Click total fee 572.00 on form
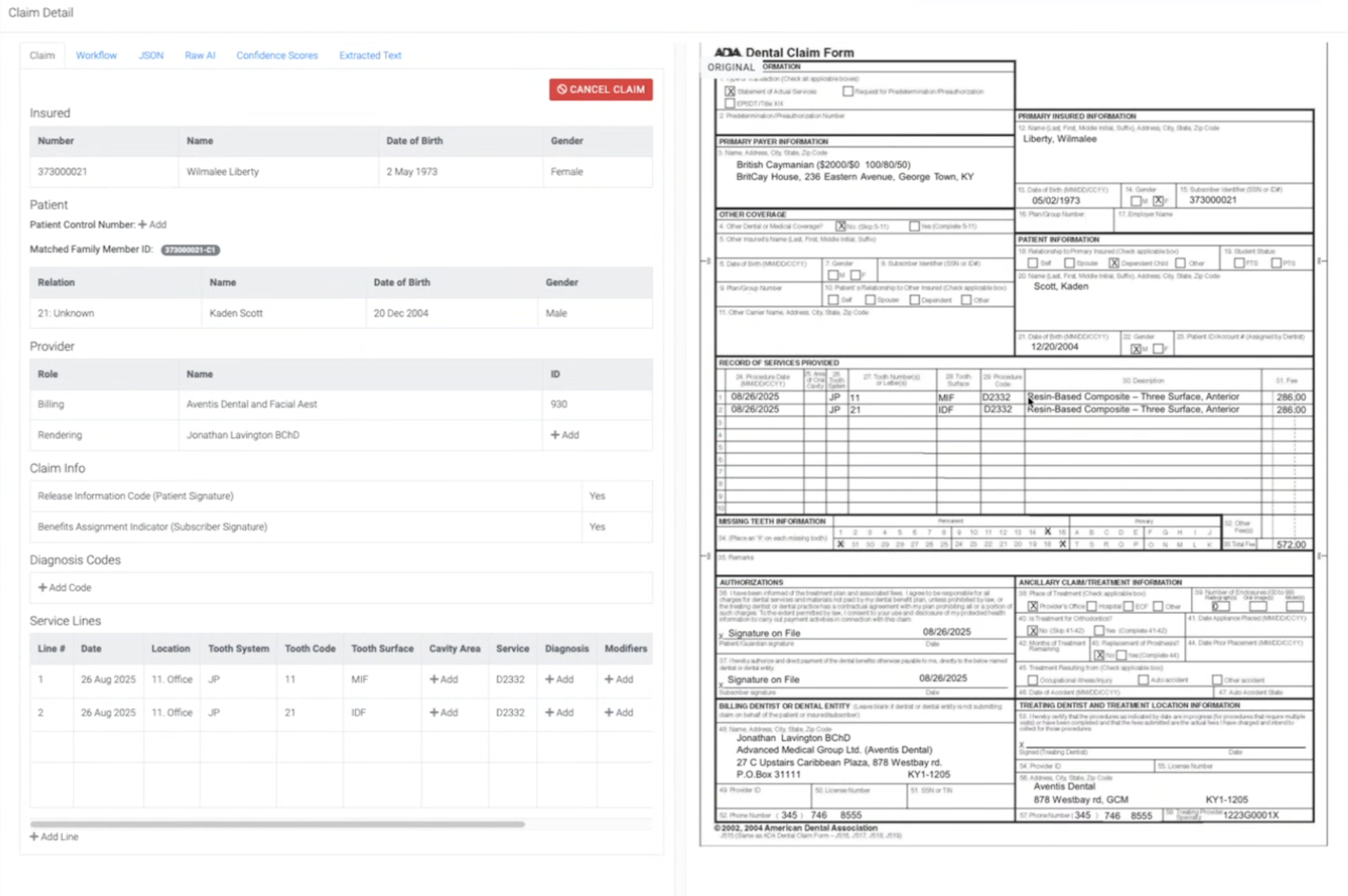1348x896 pixels. pyautogui.click(x=1291, y=544)
